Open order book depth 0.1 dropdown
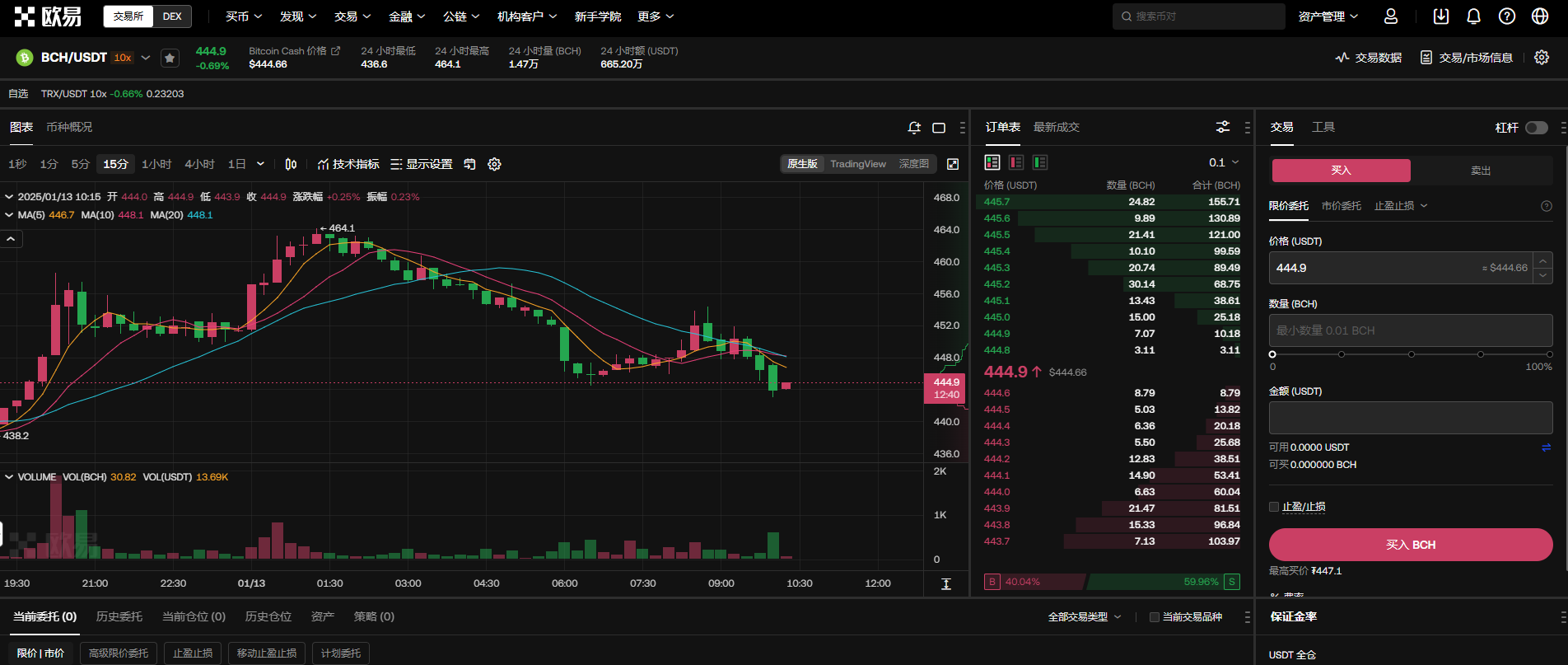Screen dimensions: 1568x665 [x=1224, y=162]
